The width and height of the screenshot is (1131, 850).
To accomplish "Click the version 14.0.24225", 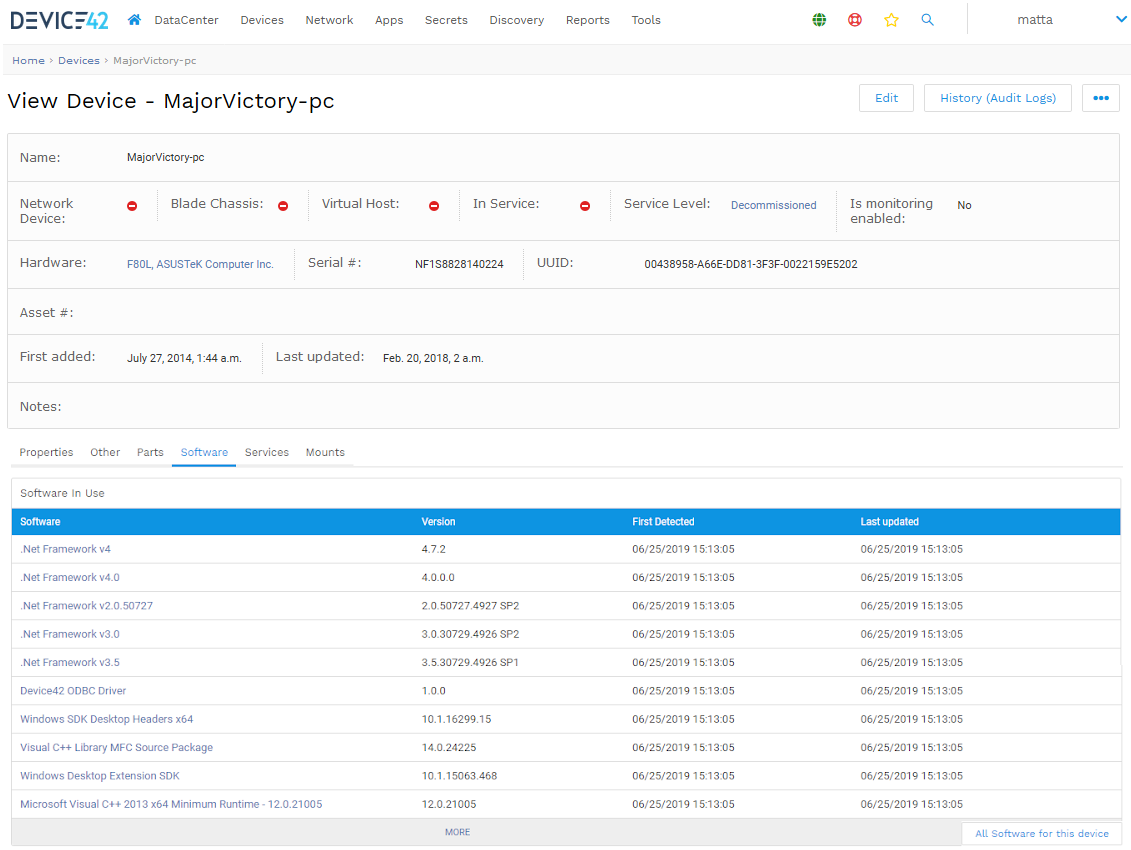I will coord(449,748).
